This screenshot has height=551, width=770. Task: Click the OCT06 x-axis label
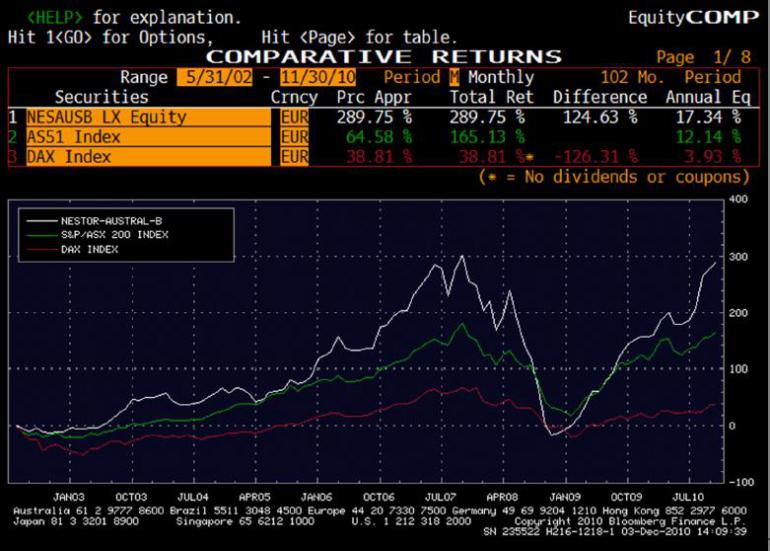pos(379,497)
